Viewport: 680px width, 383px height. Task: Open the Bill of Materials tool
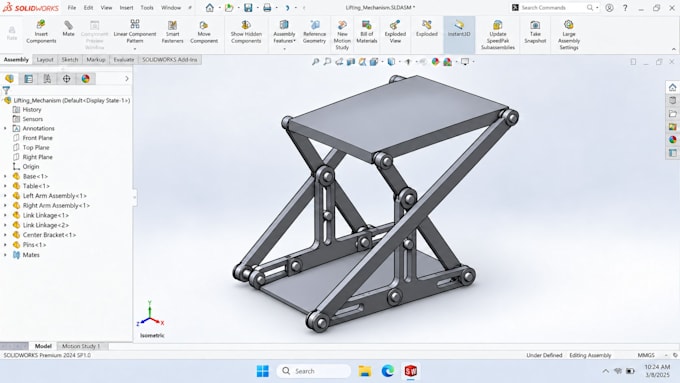pyautogui.click(x=366, y=32)
